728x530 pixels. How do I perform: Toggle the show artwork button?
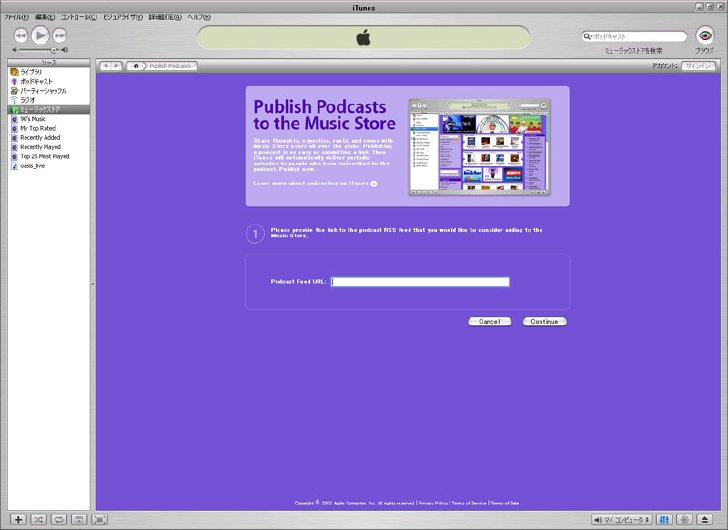pyautogui.click(x=79, y=519)
